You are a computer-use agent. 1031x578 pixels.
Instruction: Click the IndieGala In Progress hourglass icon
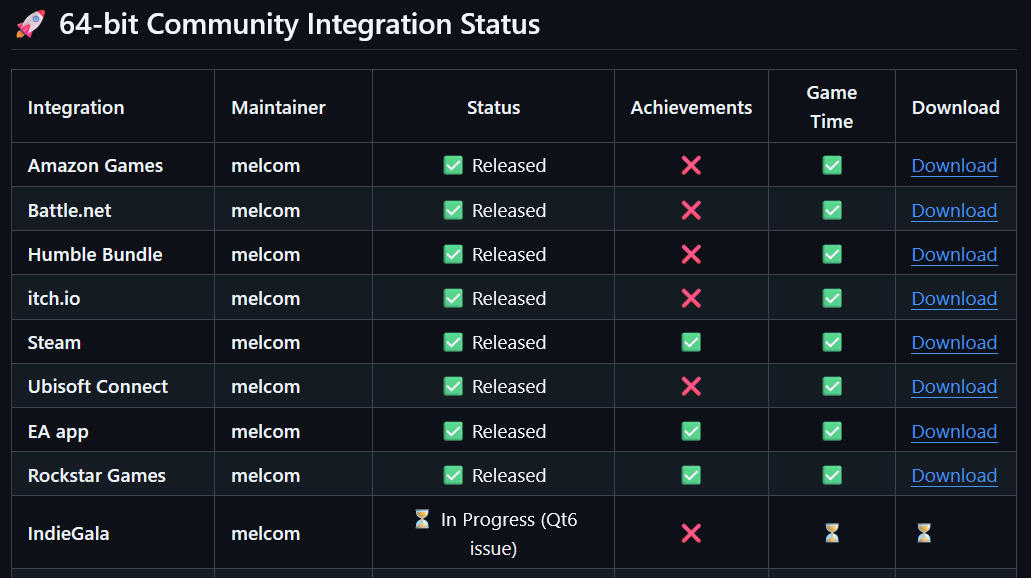[x=422, y=519]
